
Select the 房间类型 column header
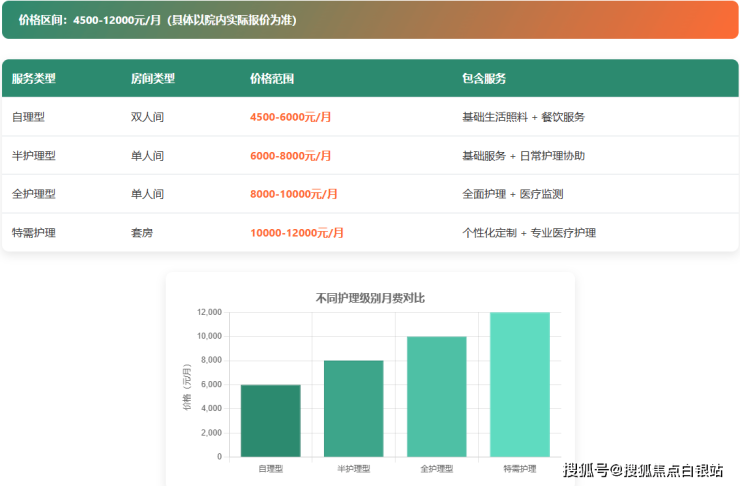152,78
